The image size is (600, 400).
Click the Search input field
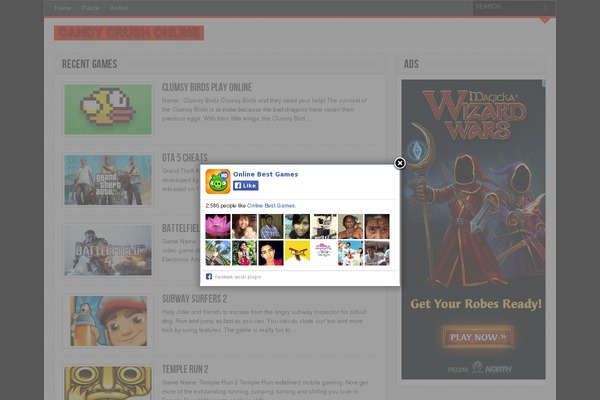click(506, 7)
